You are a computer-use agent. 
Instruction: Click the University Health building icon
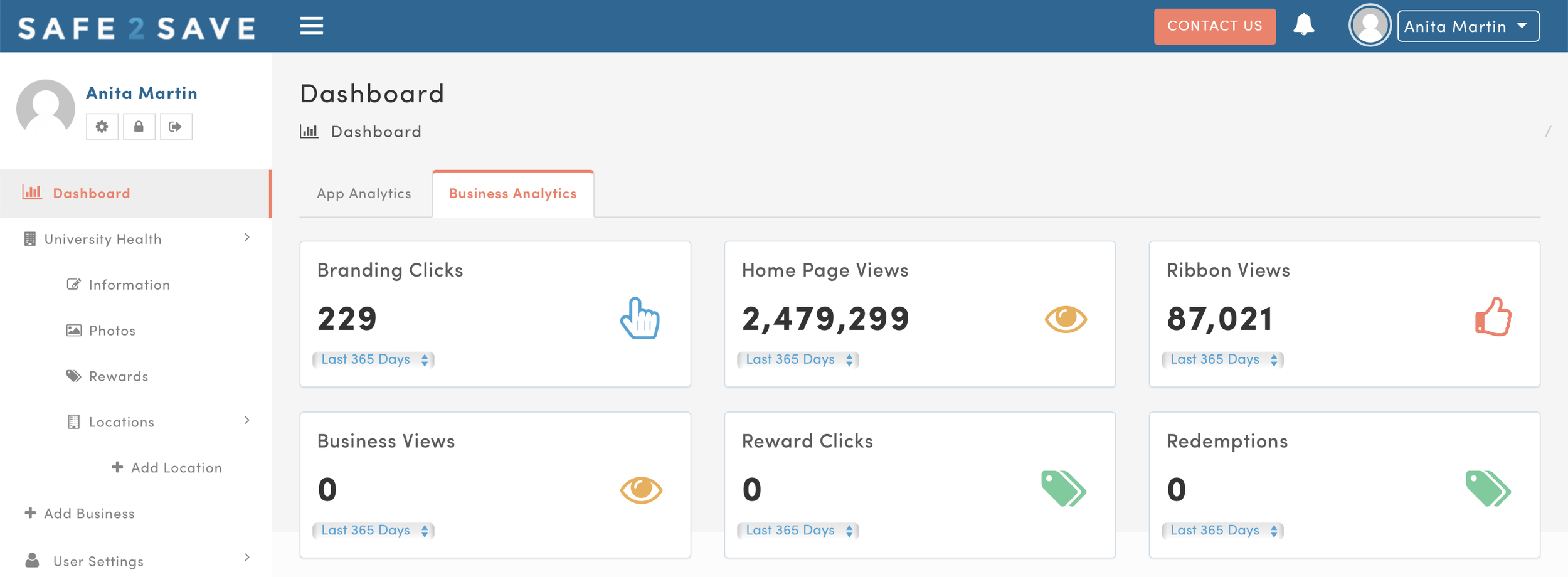point(29,239)
